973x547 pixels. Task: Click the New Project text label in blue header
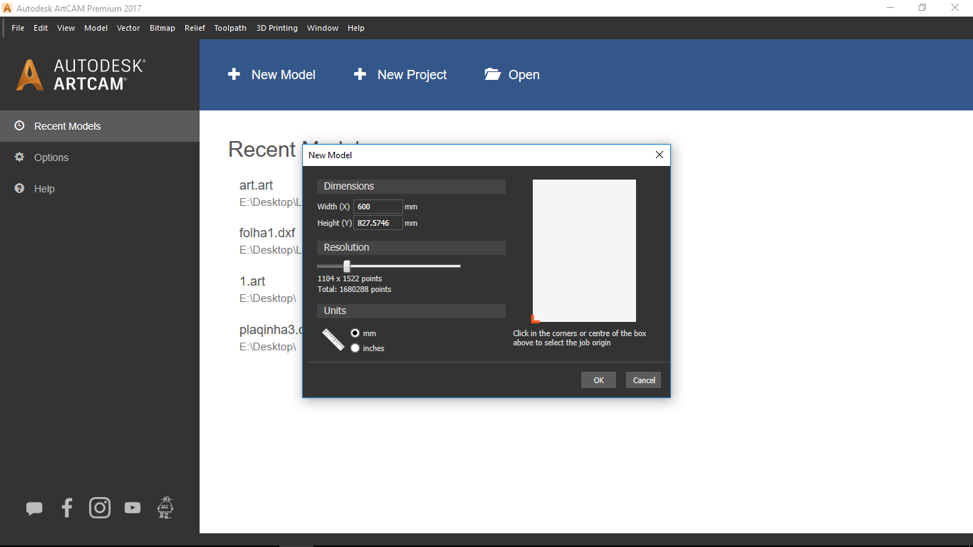coord(412,75)
